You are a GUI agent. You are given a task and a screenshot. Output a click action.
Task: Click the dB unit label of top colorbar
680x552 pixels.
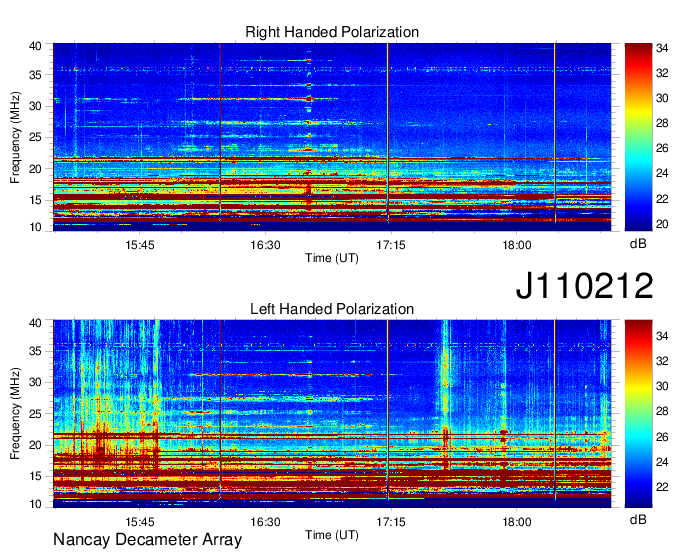(x=638, y=244)
